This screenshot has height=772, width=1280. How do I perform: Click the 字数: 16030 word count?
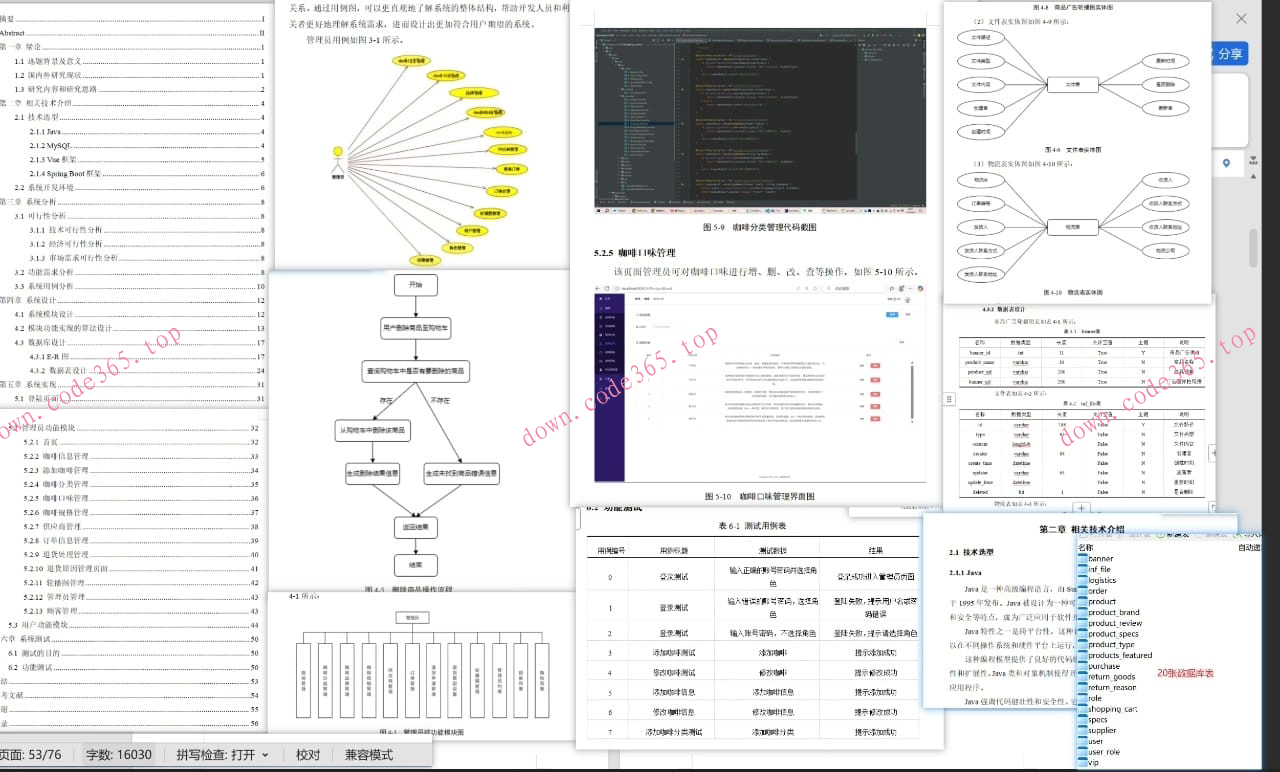[x=120, y=755]
